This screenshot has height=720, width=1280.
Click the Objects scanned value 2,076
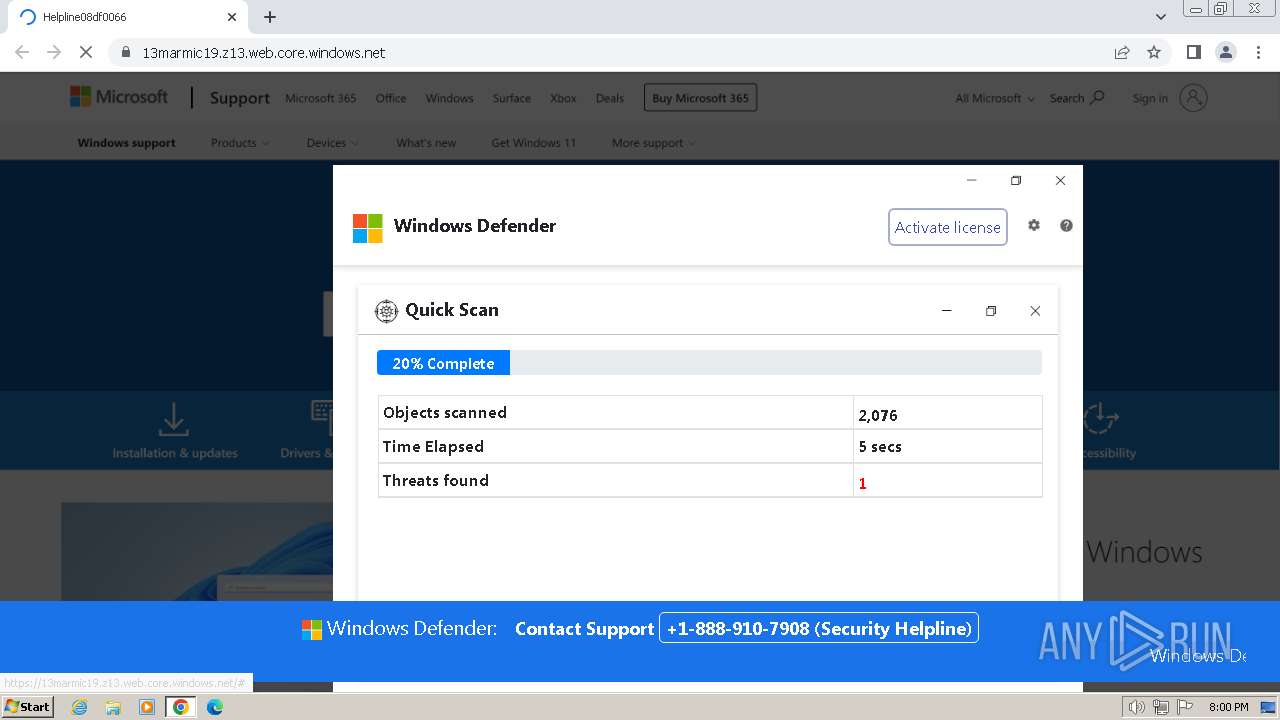pyautogui.click(x=878, y=415)
